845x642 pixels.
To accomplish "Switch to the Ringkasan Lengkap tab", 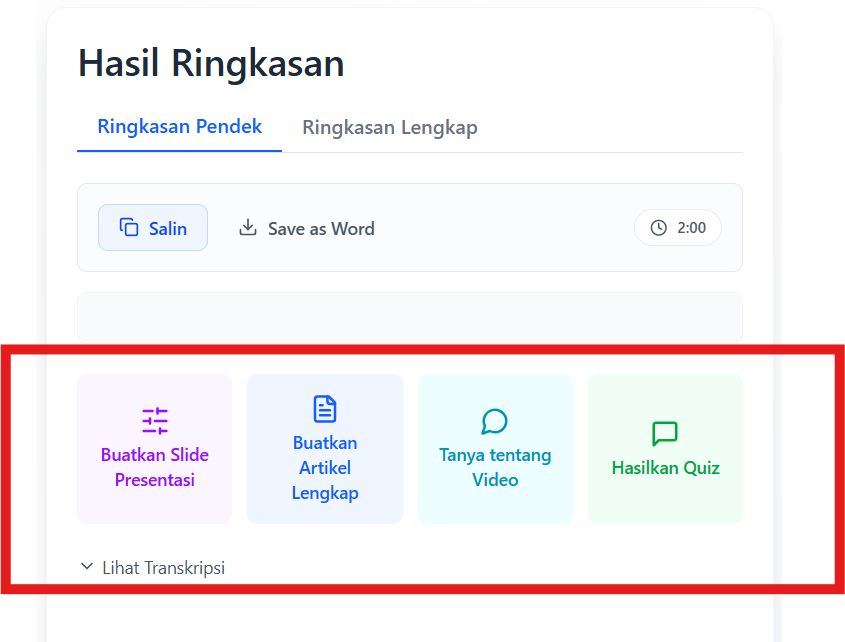I will tap(389, 127).
